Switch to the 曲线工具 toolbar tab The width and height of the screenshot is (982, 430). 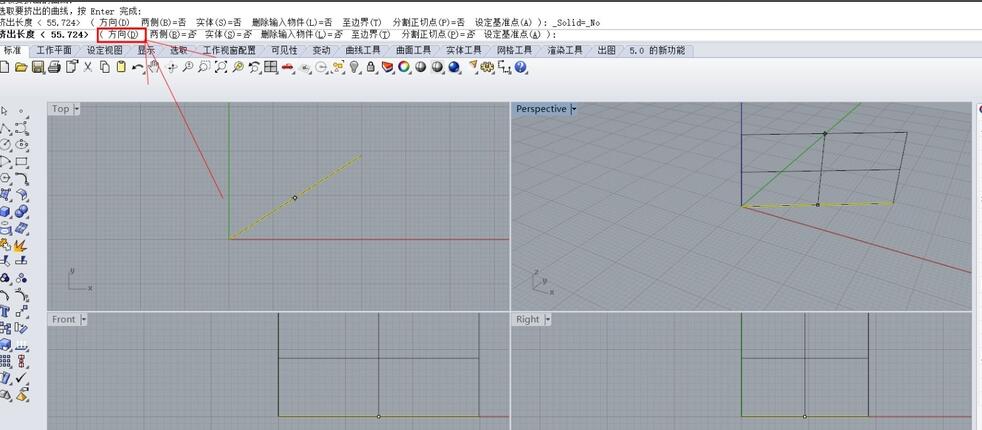[363, 50]
